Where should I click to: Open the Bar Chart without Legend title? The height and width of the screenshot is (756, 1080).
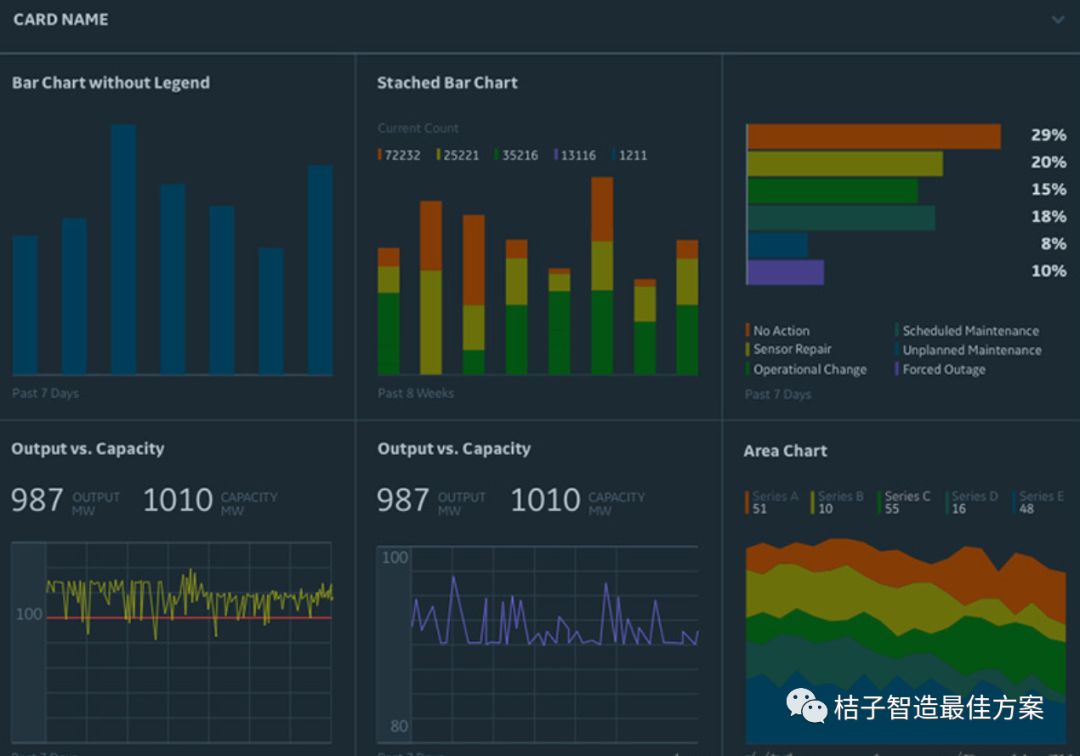tap(111, 83)
